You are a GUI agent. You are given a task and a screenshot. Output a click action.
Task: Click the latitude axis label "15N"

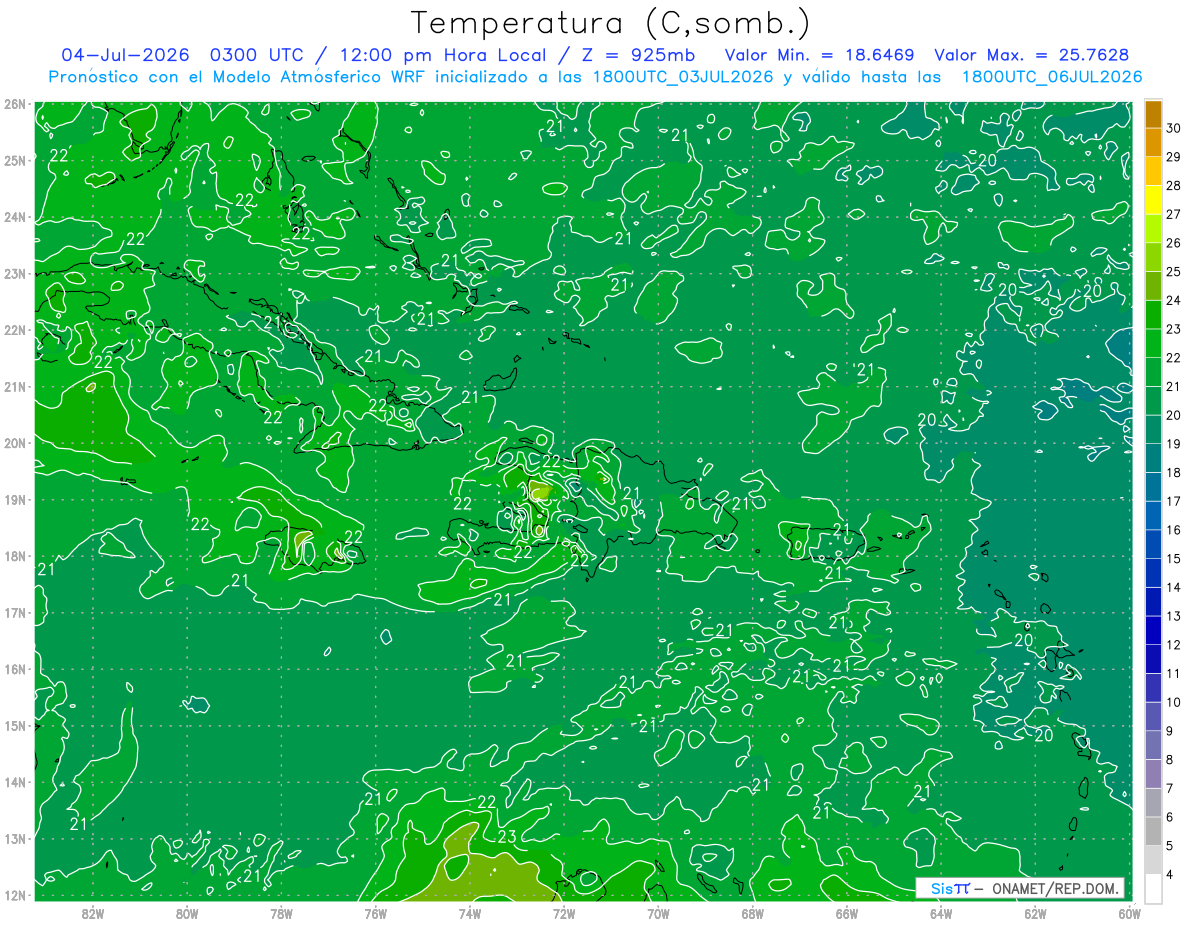[15, 725]
